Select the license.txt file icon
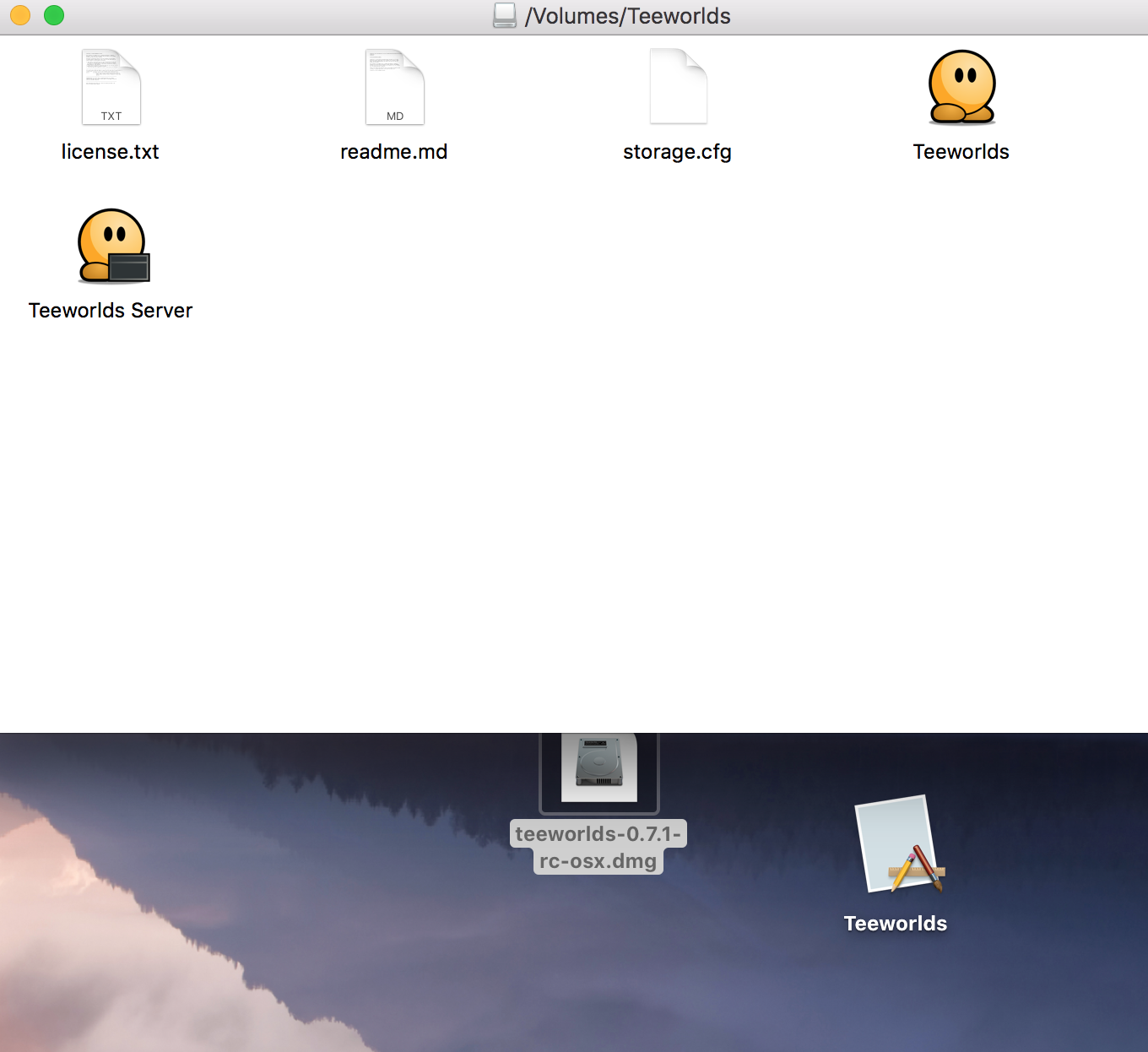 point(111,85)
